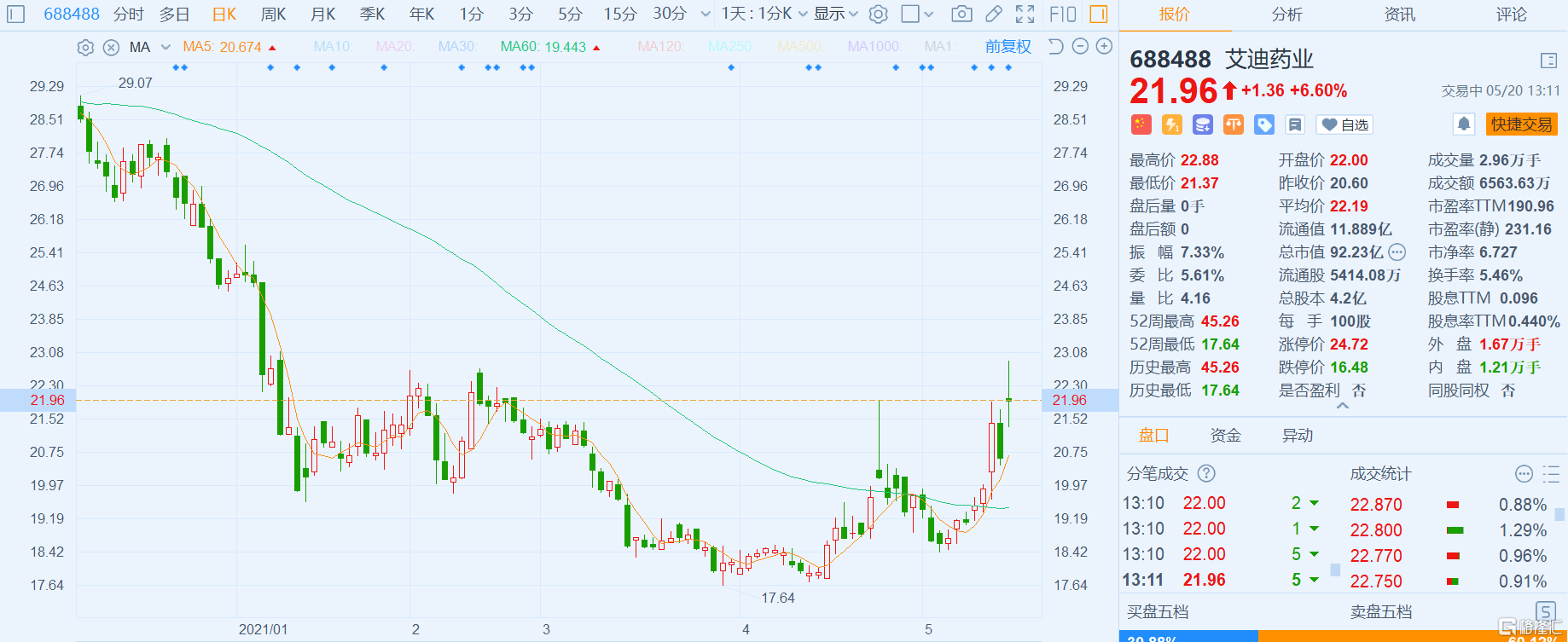Screen dimensions: 1568x642
Task: Reset chart view with undo arrow
Action: click(1055, 46)
